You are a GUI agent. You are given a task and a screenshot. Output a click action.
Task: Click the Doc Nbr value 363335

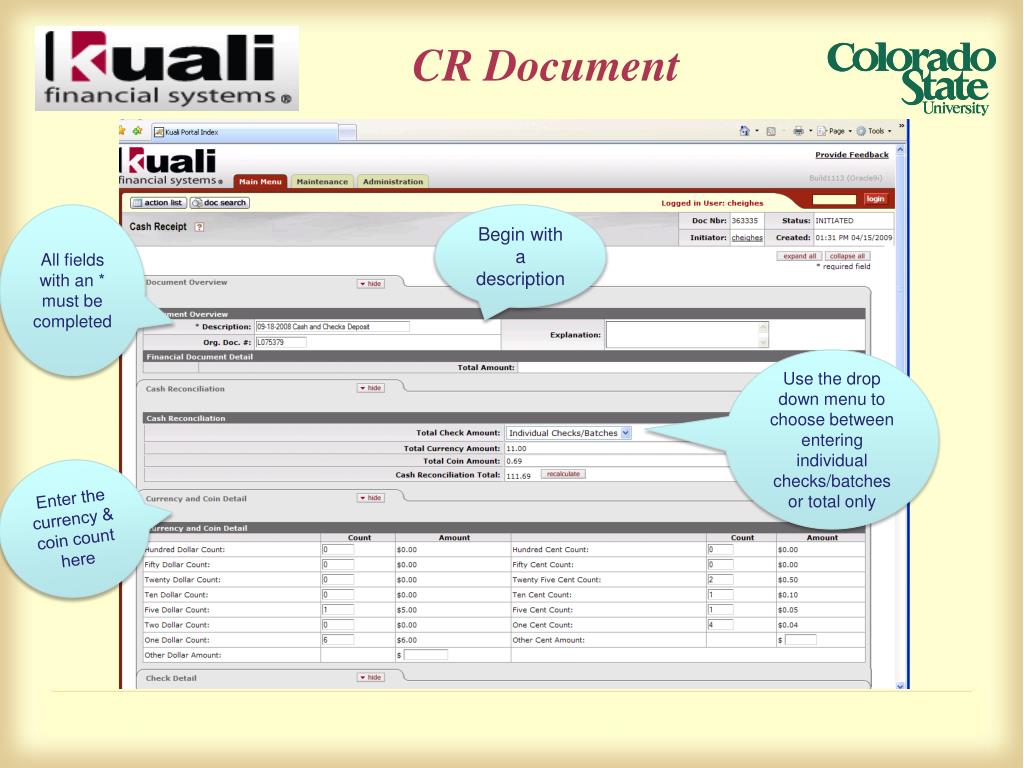point(744,221)
